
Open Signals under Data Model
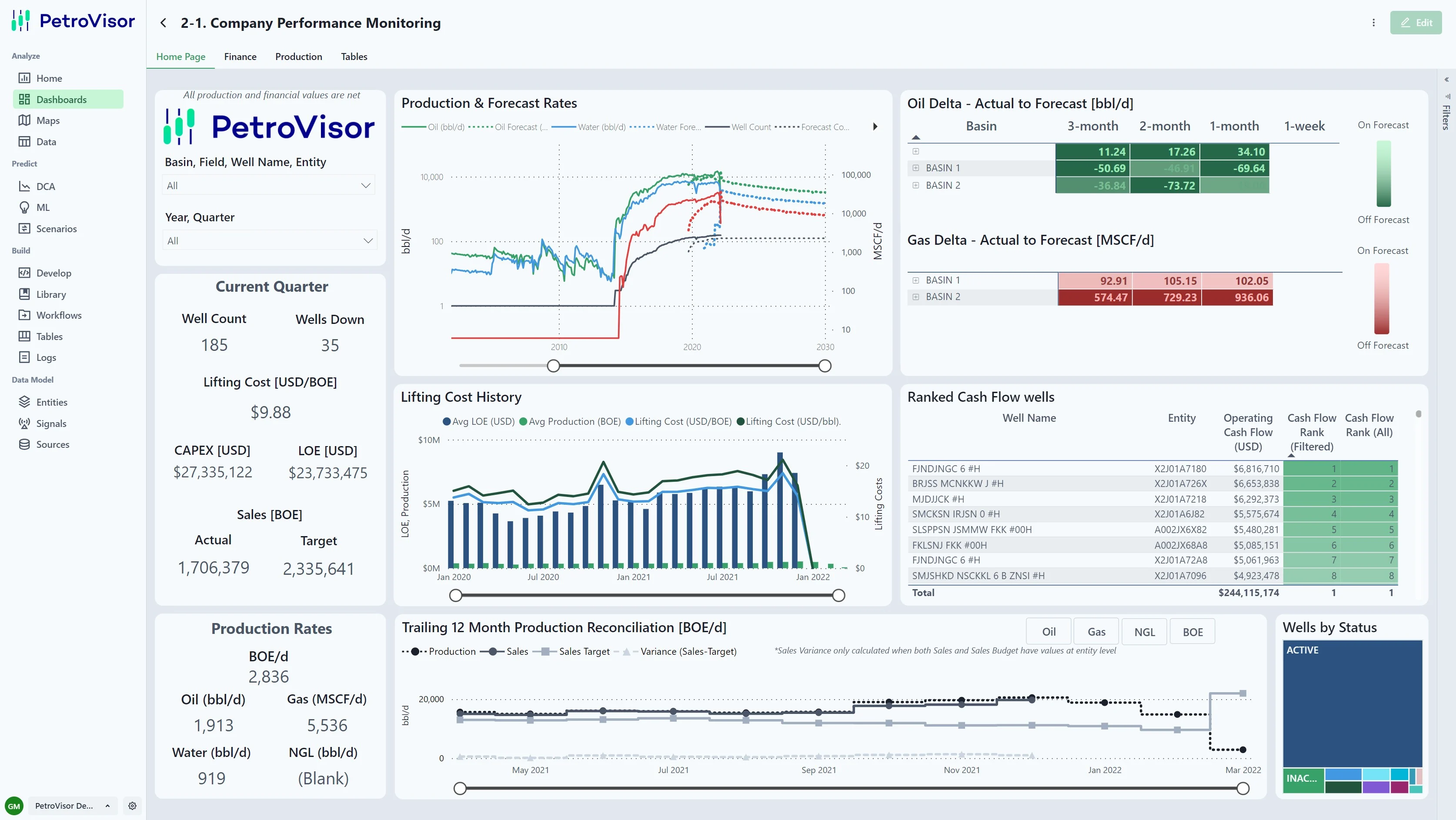(x=51, y=423)
